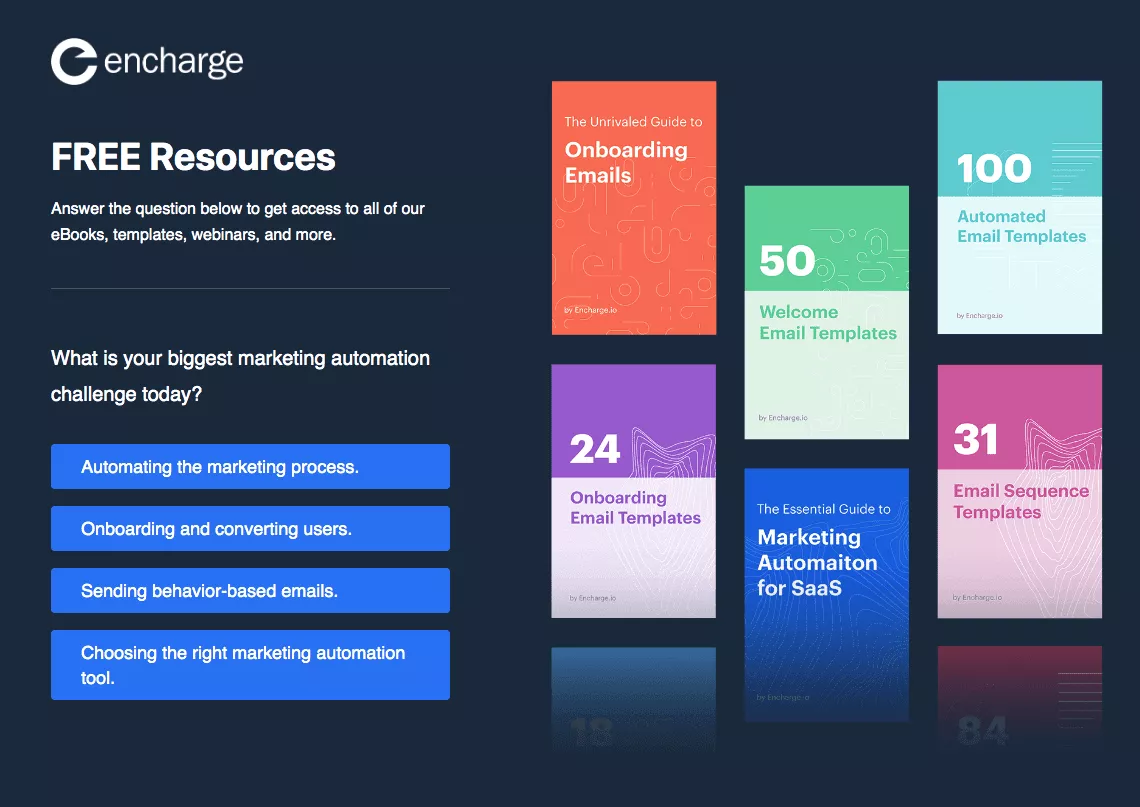Click the 'Answer the question below' description text
This screenshot has width=1140, height=807.
[x=238, y=222]
